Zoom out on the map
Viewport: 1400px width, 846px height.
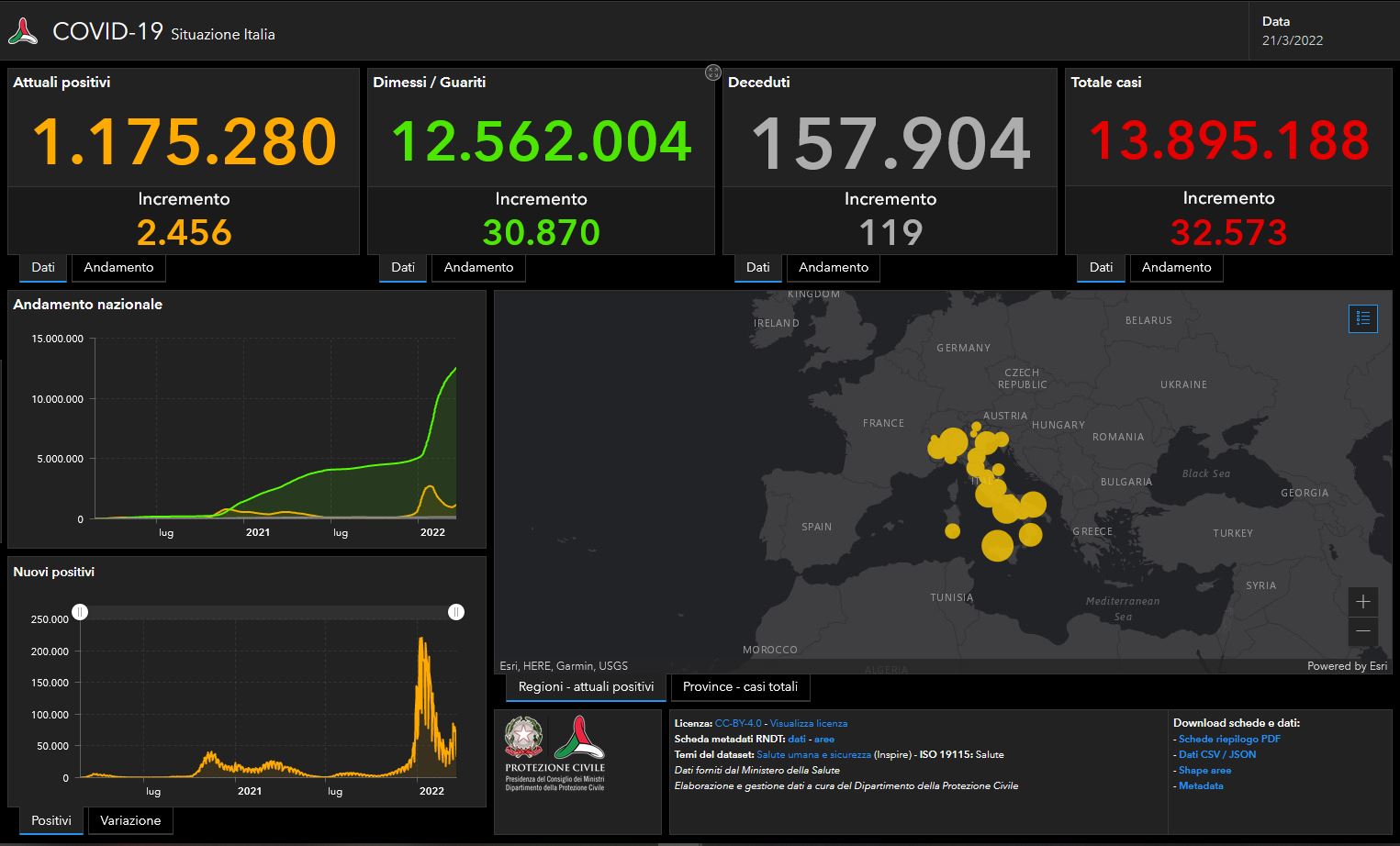click(x=1362, y=631)
